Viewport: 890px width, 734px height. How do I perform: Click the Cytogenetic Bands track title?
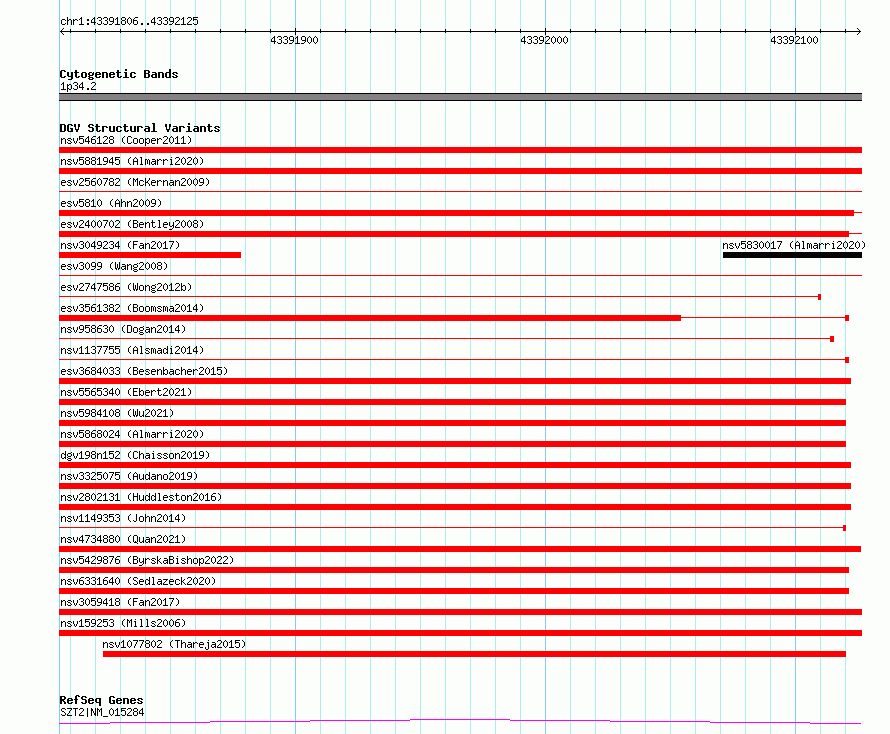[119, 74]
